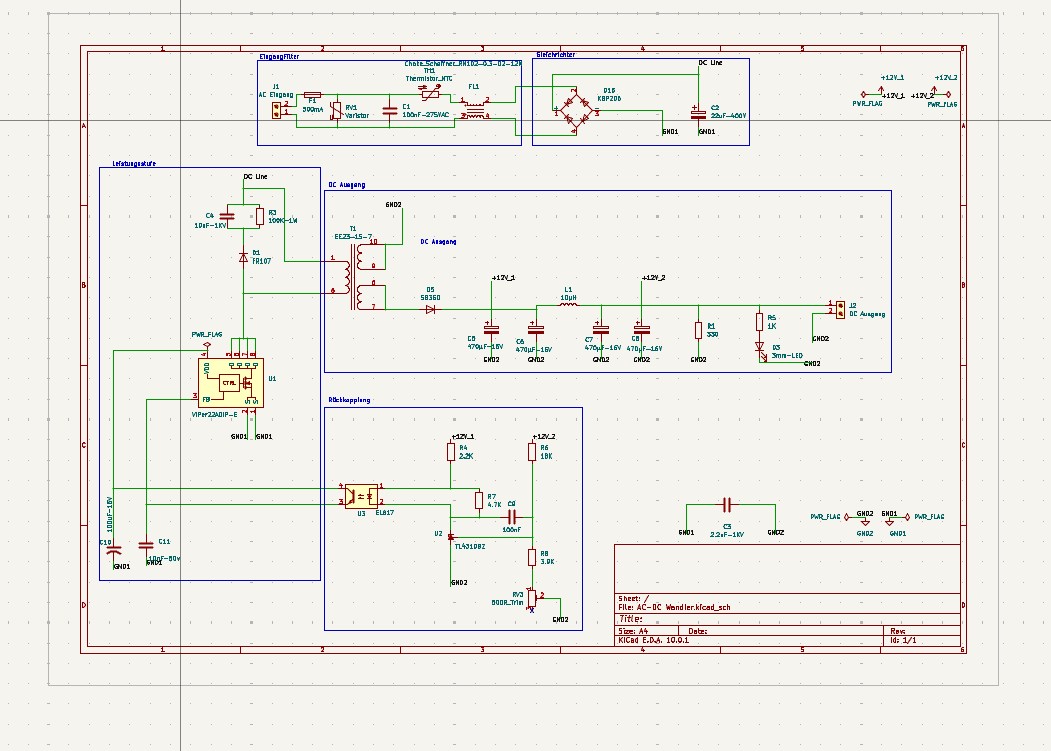
Task: Select the D5 Schottky diode symbol
Action: point(430,309)
